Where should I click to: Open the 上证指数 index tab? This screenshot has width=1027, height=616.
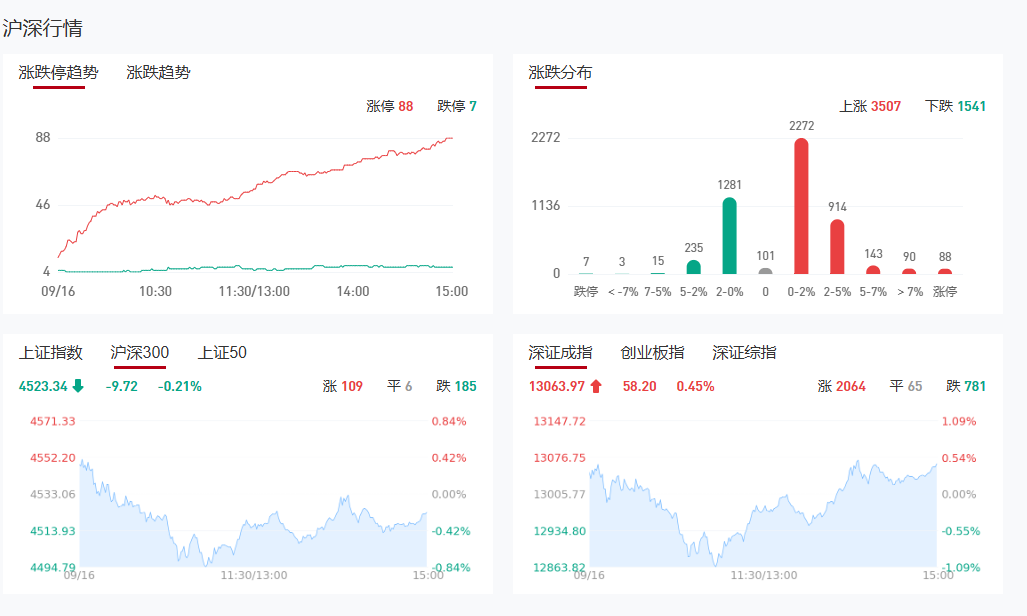click(50, 352)
